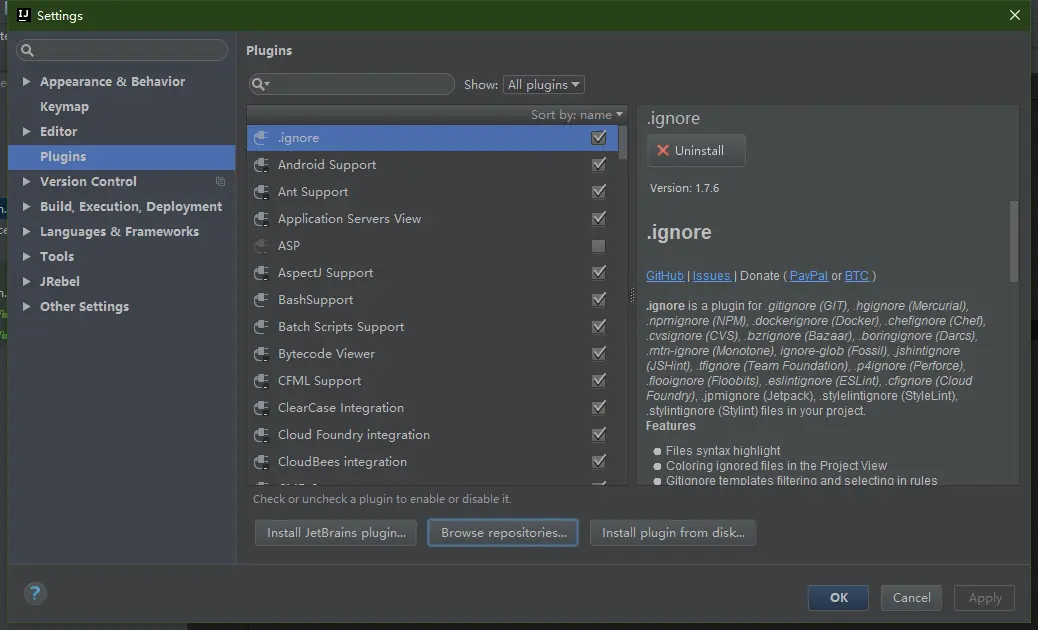Click the .ignore plugin icon
The width and height of the screenshot is (1038, 630).
(261, 138)
